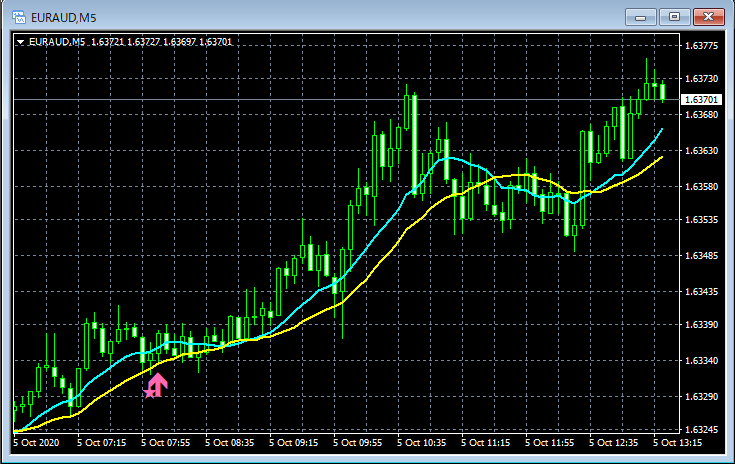Click price level 1.63485 on scale

coord(701,255)
